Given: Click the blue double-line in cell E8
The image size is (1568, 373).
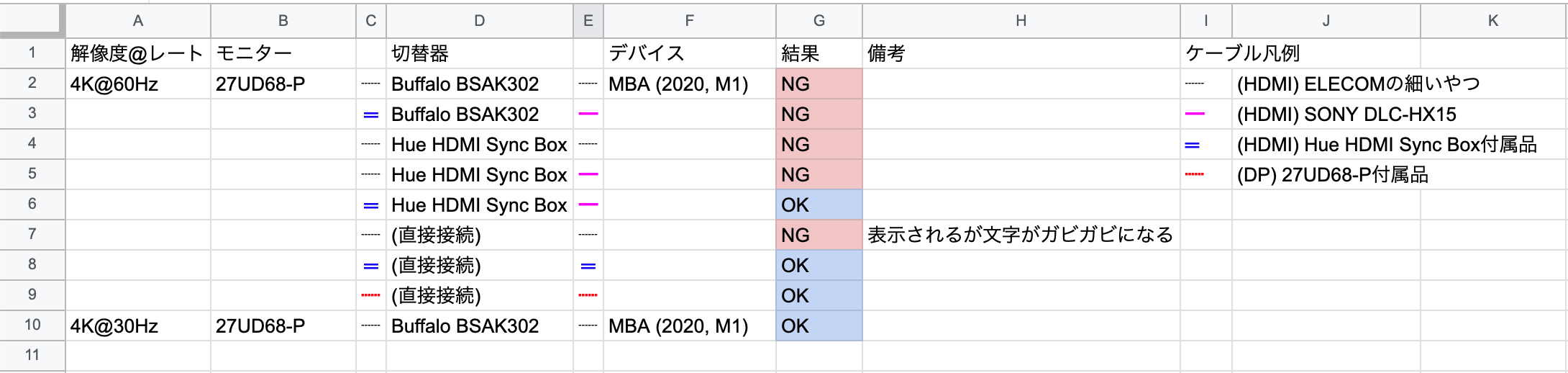Looking at the screenshot, I should (588, 266).
